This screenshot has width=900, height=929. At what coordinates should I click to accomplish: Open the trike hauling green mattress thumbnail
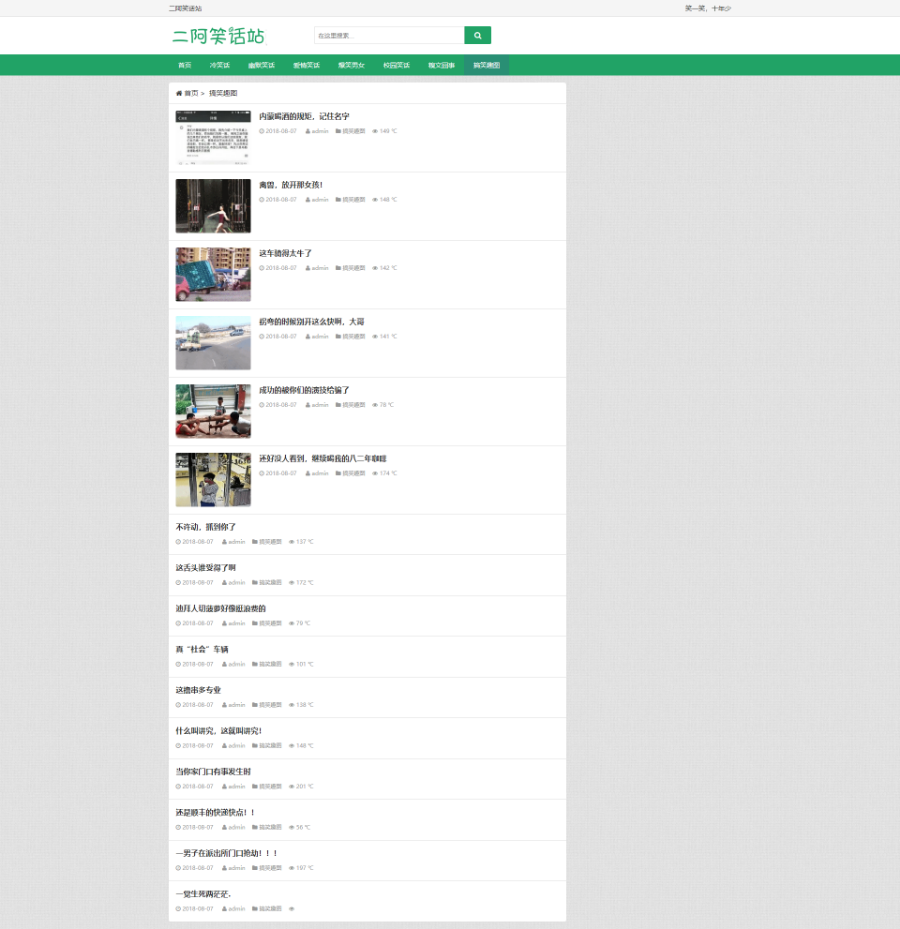click(x=213, y=275)
